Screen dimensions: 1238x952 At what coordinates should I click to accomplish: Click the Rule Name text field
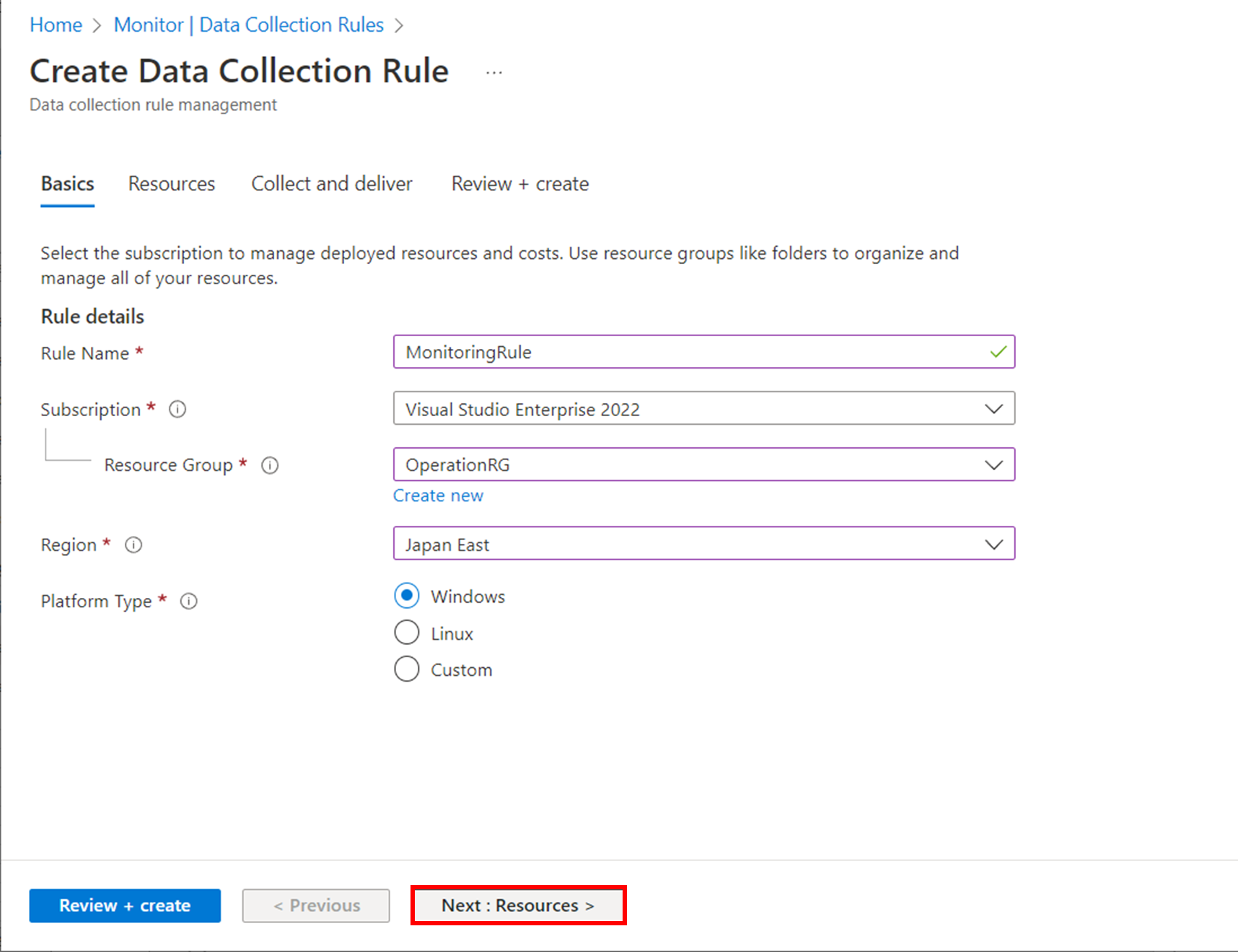click(693, 352)
